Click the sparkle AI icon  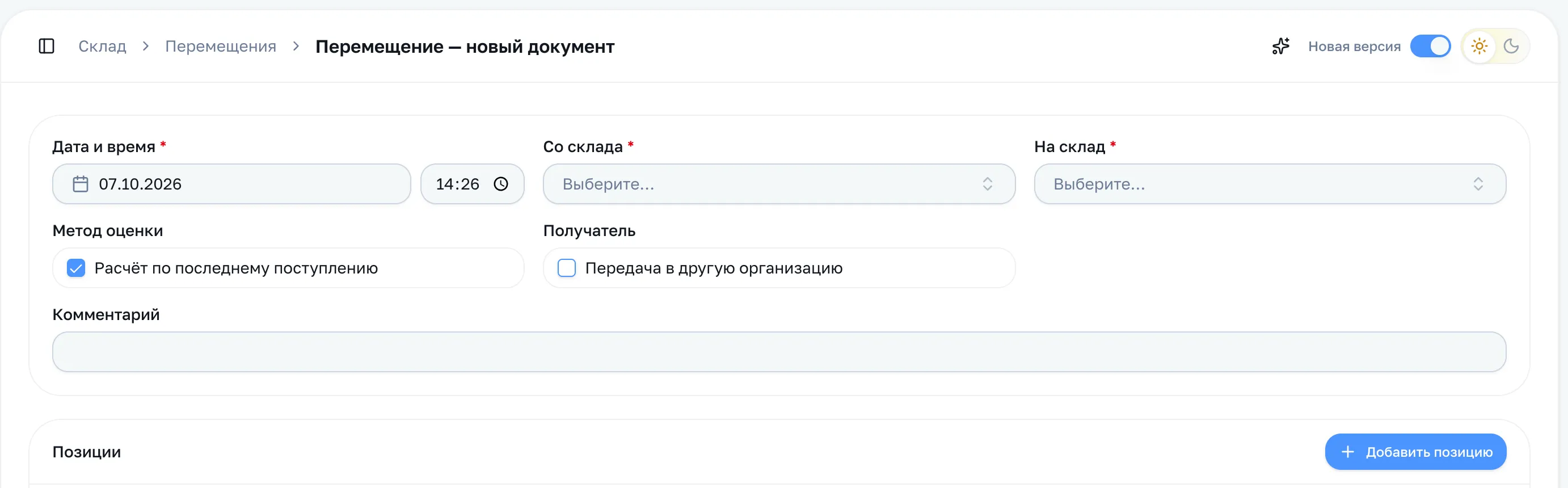tap(1281, 46)
